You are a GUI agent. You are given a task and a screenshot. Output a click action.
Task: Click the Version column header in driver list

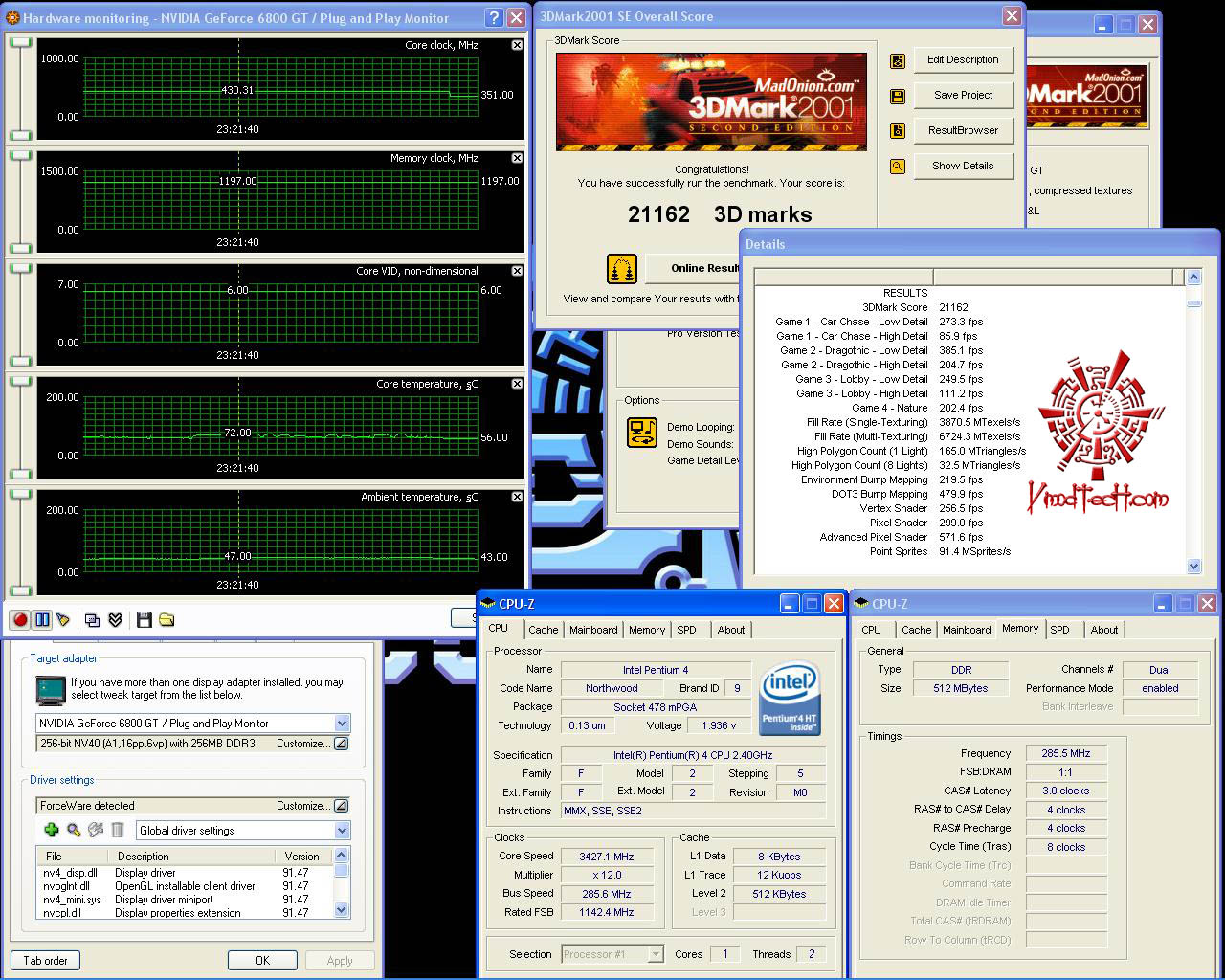[302, 856]
